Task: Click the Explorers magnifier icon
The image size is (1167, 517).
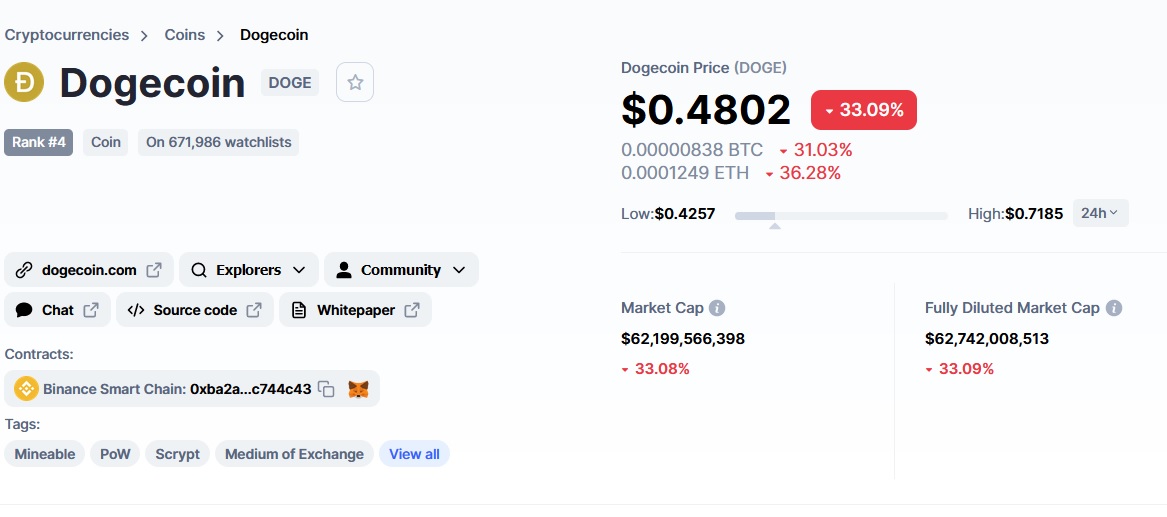Action: [x=199, y=270]
